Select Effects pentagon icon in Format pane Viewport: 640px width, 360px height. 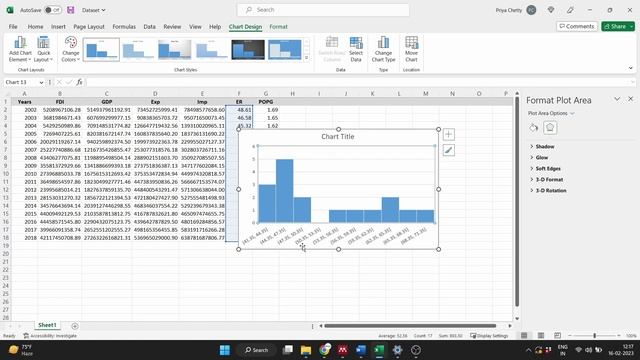(x=550, y=128)
